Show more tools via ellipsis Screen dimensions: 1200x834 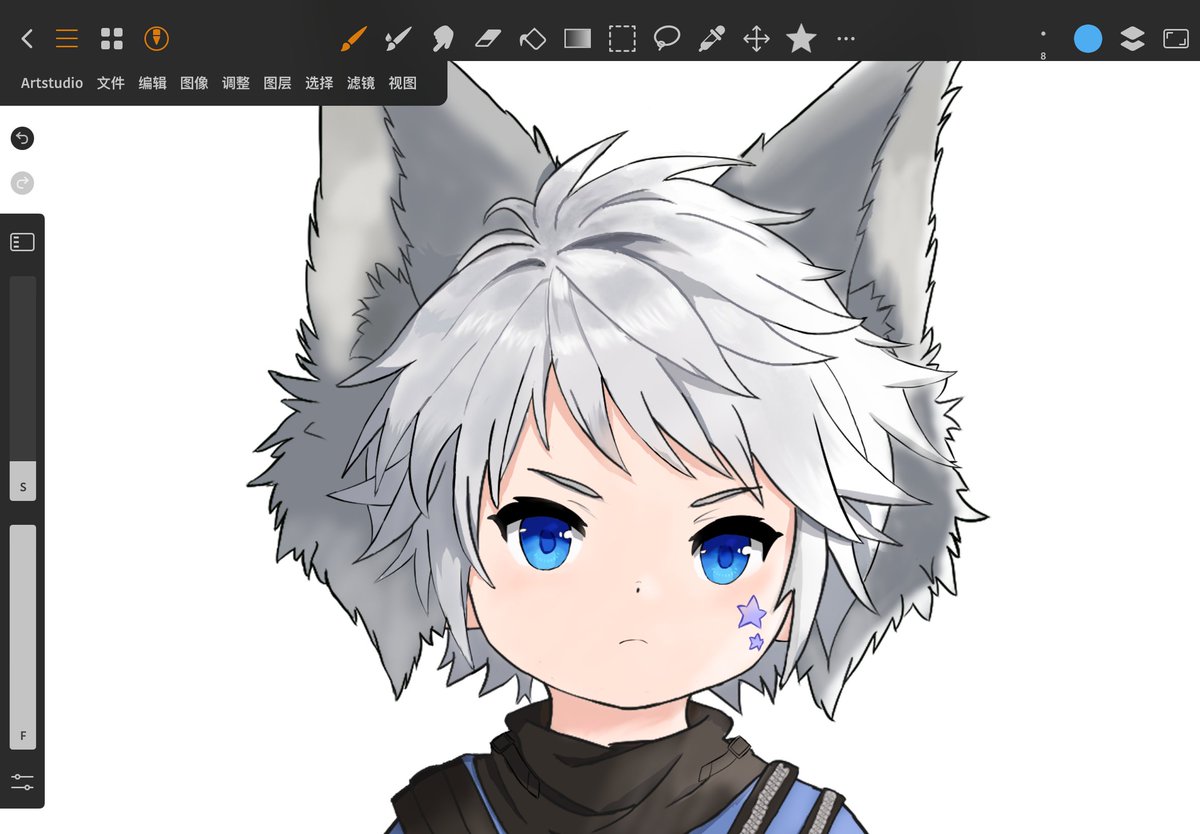tap(846, 39)
